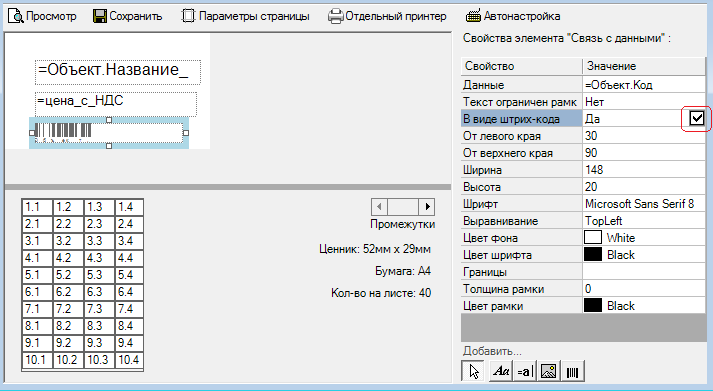Select label cell 6.4 in grid

click(129, 292)
